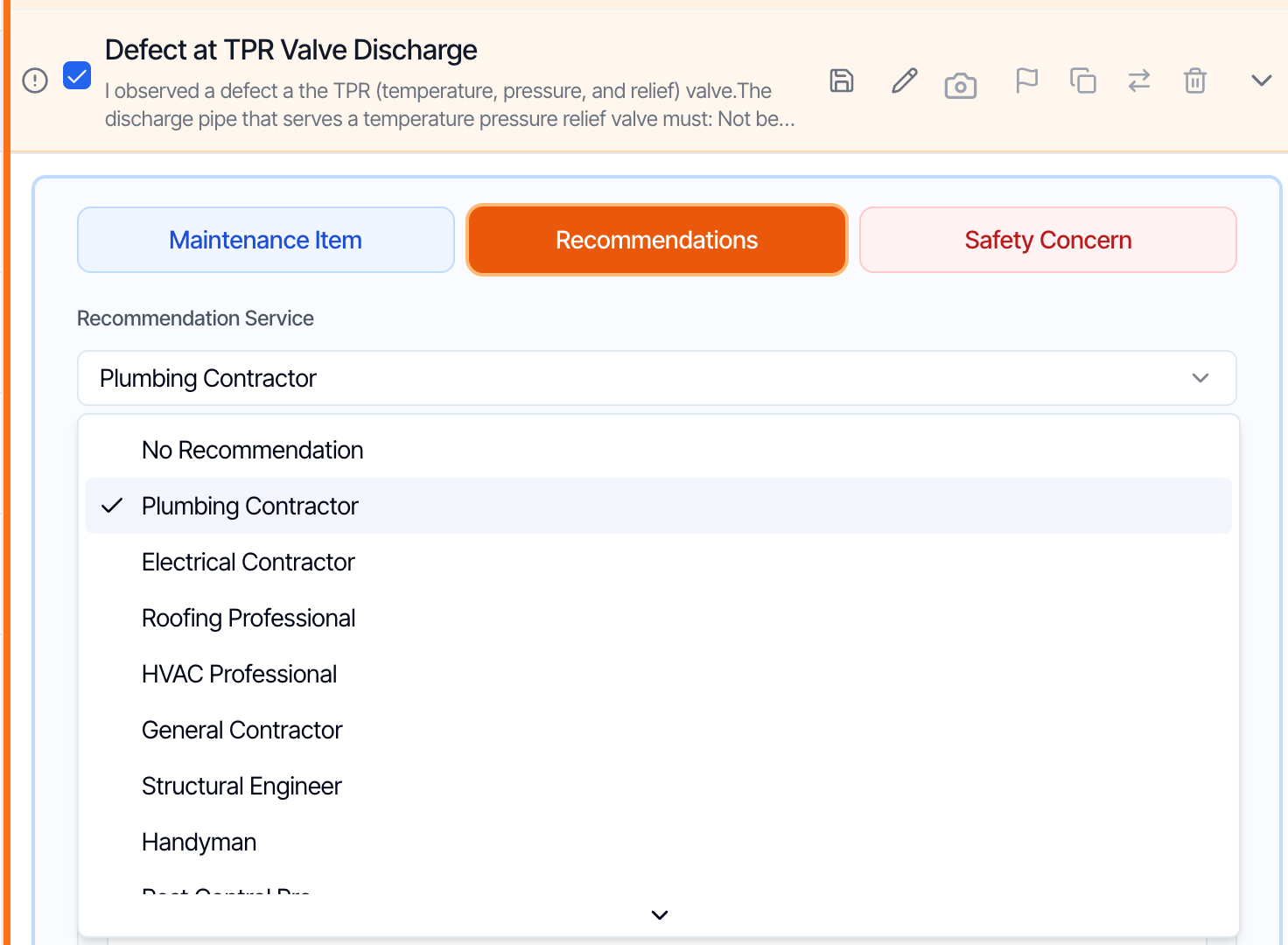Click the alert circle icon beside the defect
This screenshot has width=1288, height=945.
pyautogui.click(x=35, y=80)
